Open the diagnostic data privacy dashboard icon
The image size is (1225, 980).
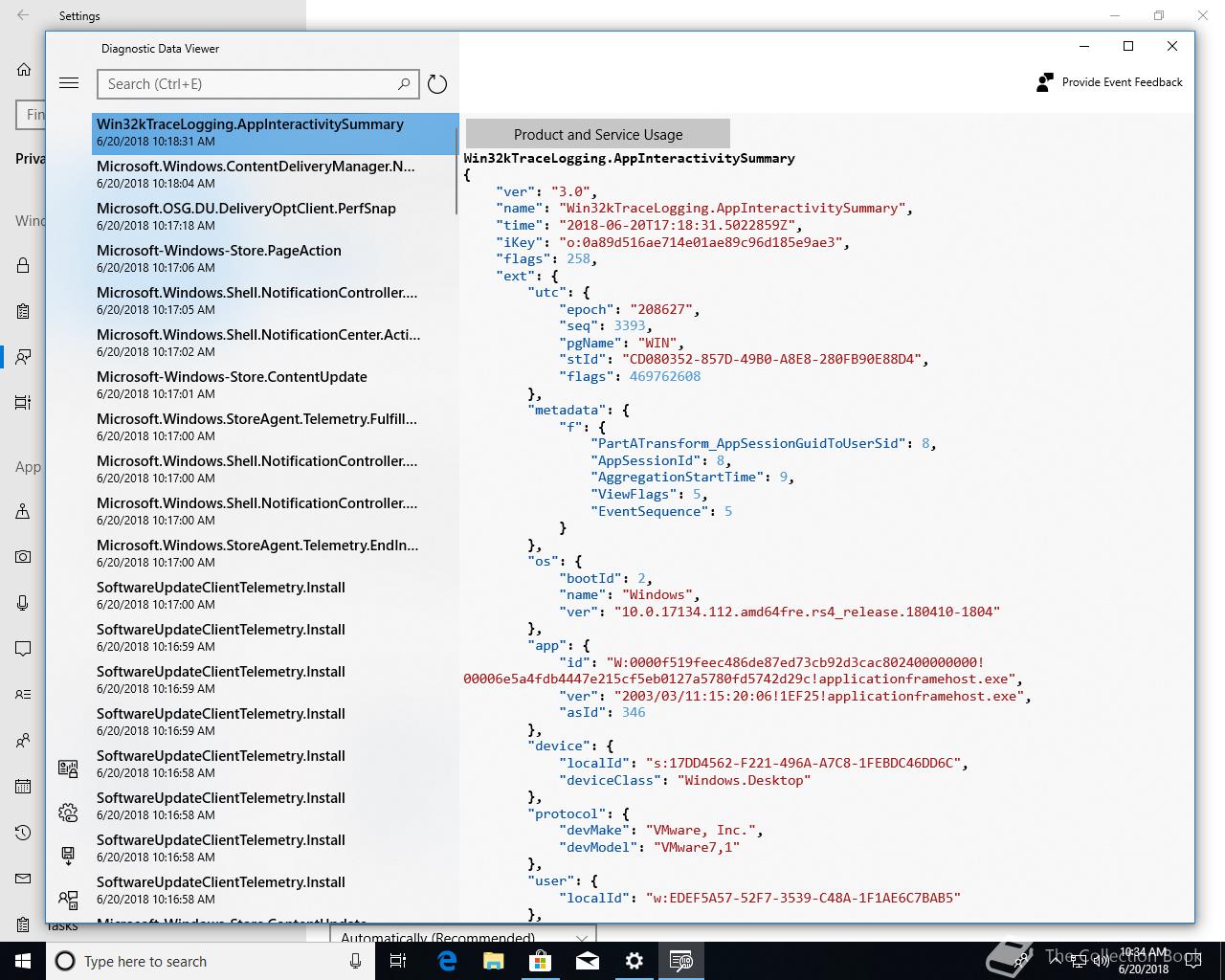tap(68, 768)
